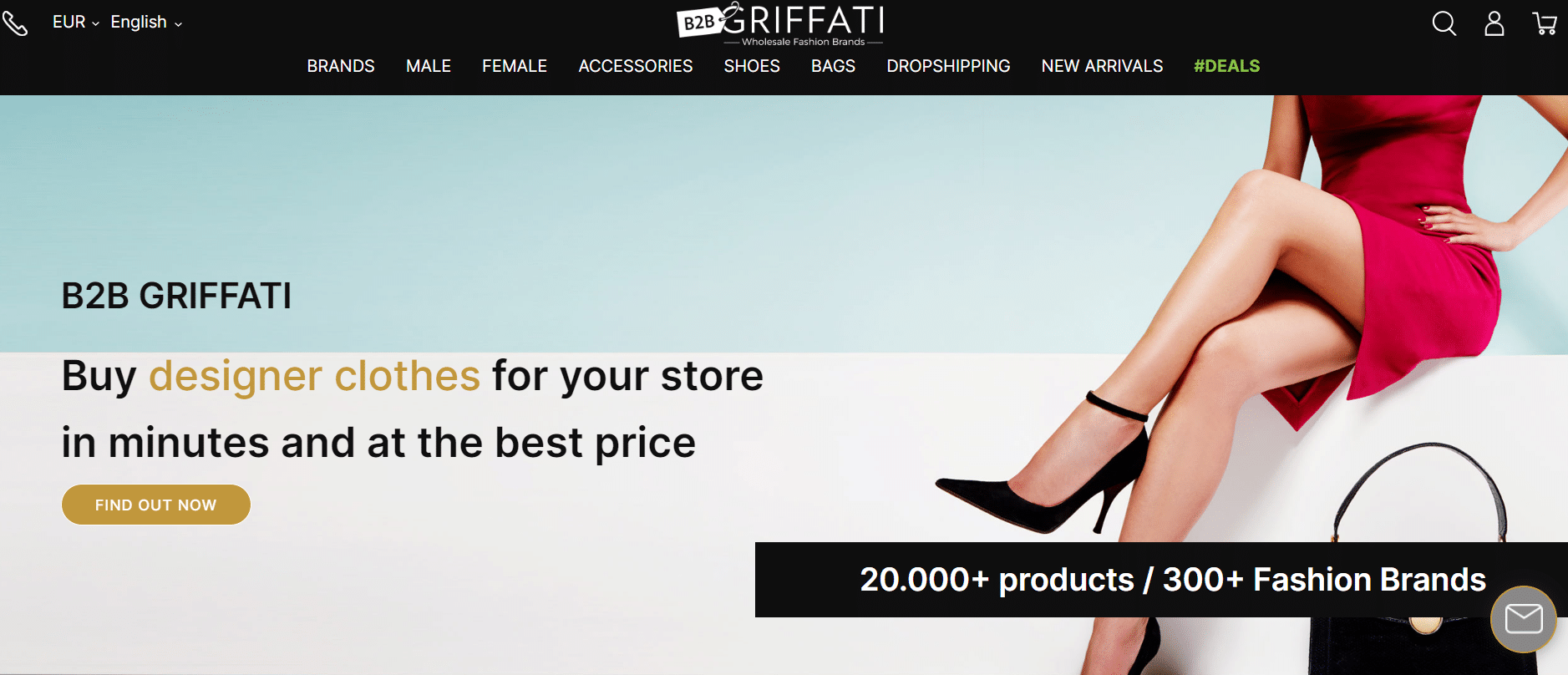Open NEW ARRIVALS section
This screenshot has width=1568, height=675.
click(1102, 66)
